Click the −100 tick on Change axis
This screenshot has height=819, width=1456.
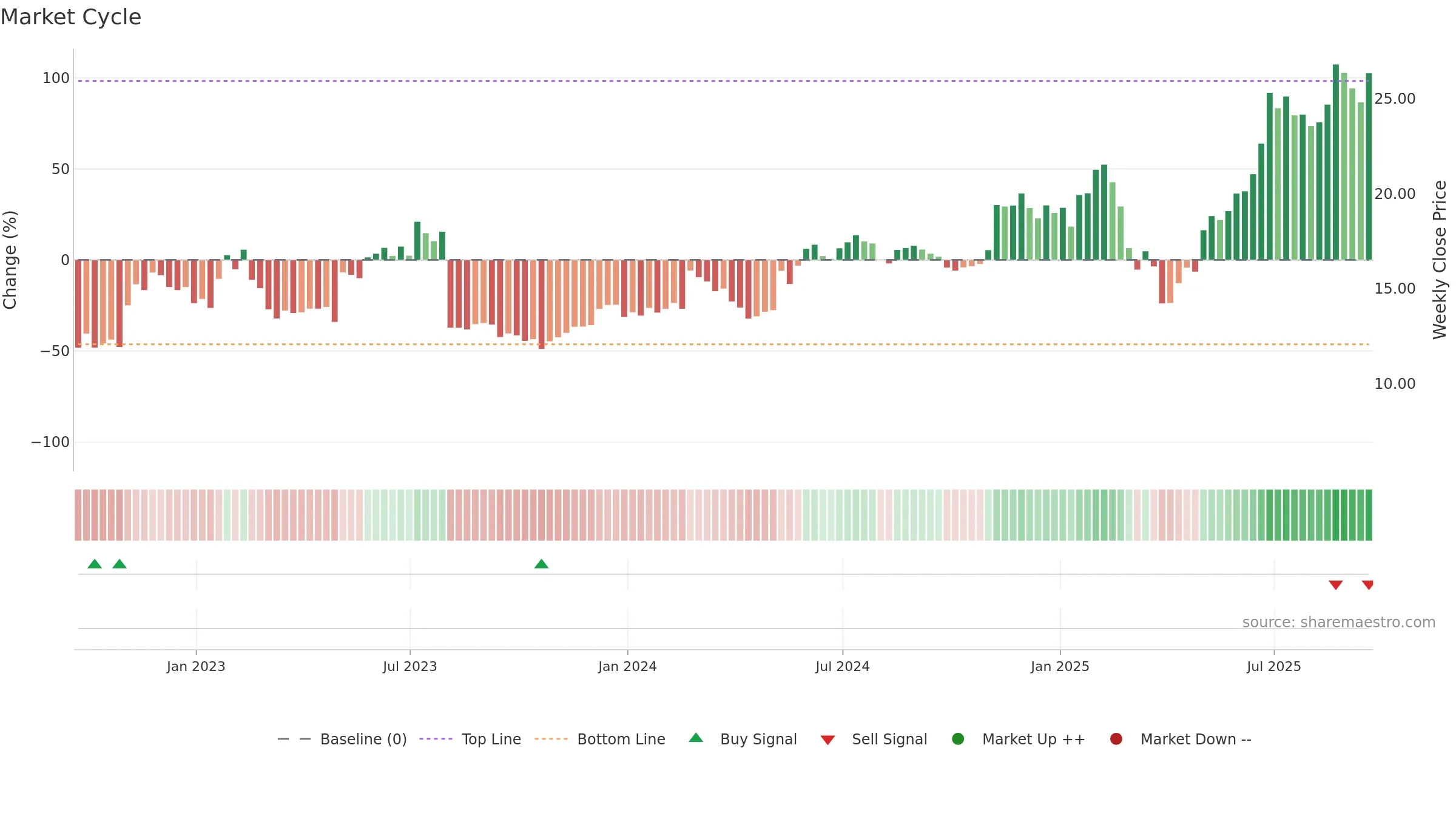50,442
